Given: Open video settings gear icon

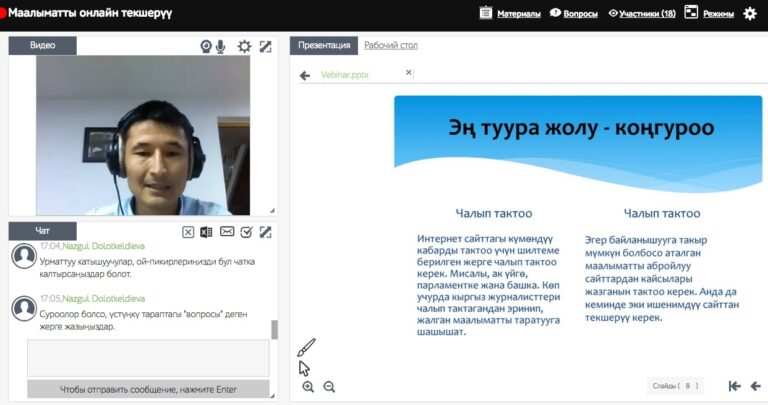Looking at the screenshot, I should pyautogui.click(x=244, y=47).
